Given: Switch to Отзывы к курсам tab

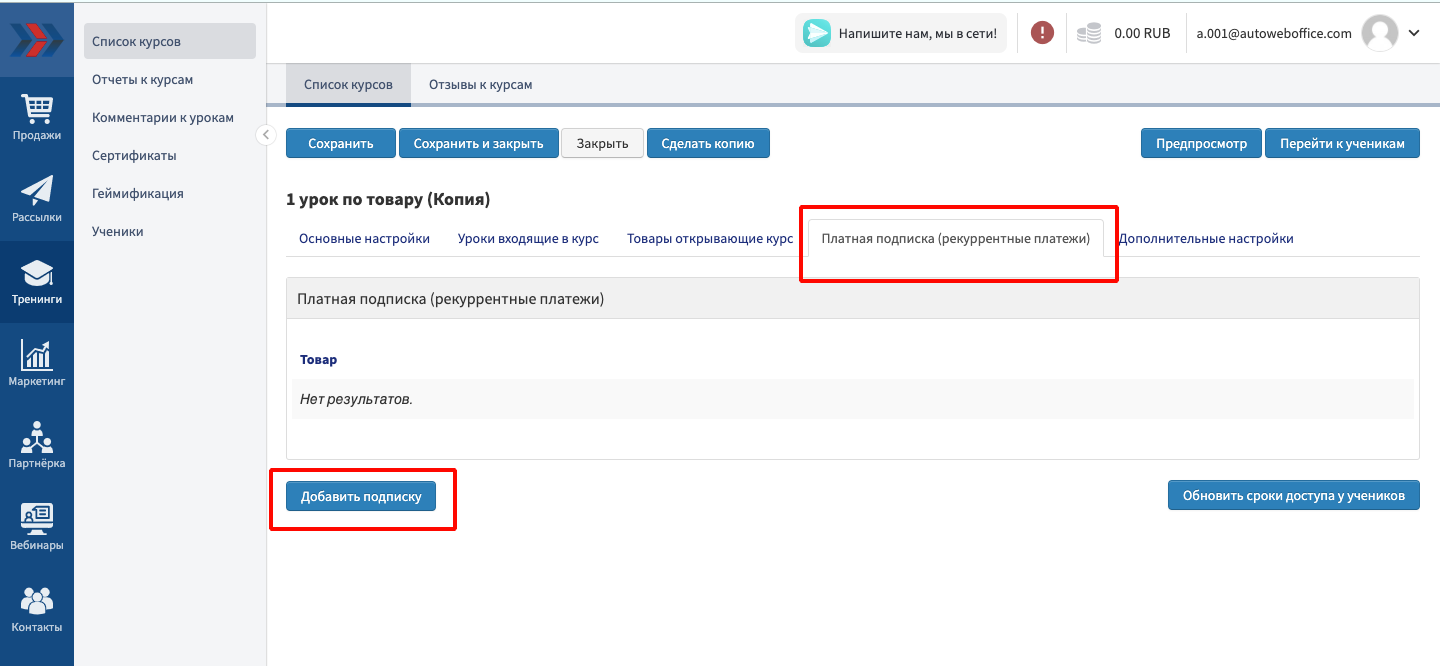Looking at the screenshot, I should 480,85.
